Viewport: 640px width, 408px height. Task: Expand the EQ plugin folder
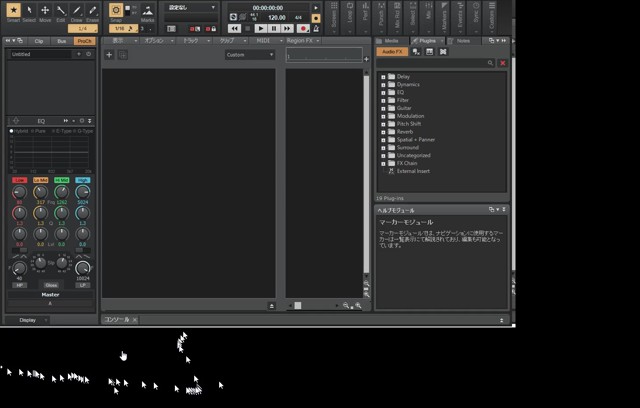383,93
